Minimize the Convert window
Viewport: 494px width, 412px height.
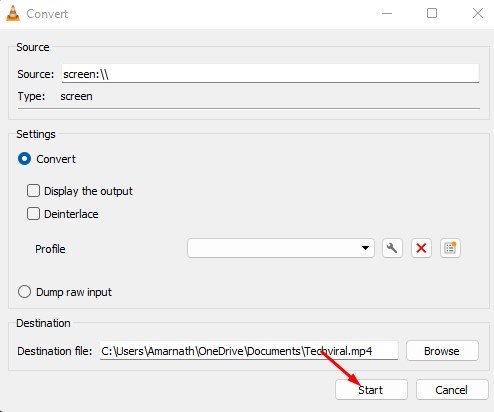point(387,14)
